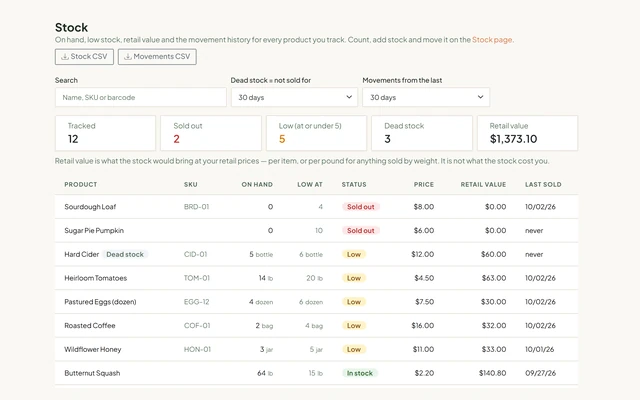The image size is (640, 400).
Task: Click the $6.00 price of Sugar Pie Pumpkin
Action: [424, 231]
